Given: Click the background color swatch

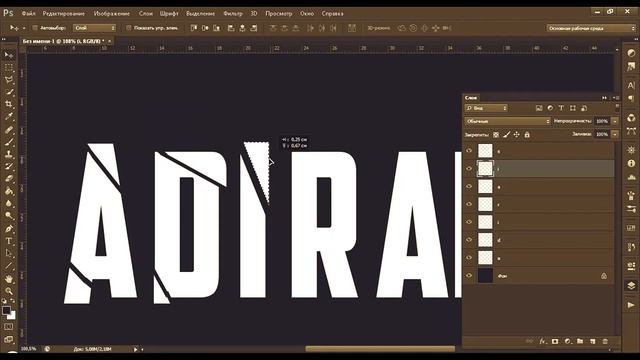Looking at the screenshot, I should click(12, 316).
